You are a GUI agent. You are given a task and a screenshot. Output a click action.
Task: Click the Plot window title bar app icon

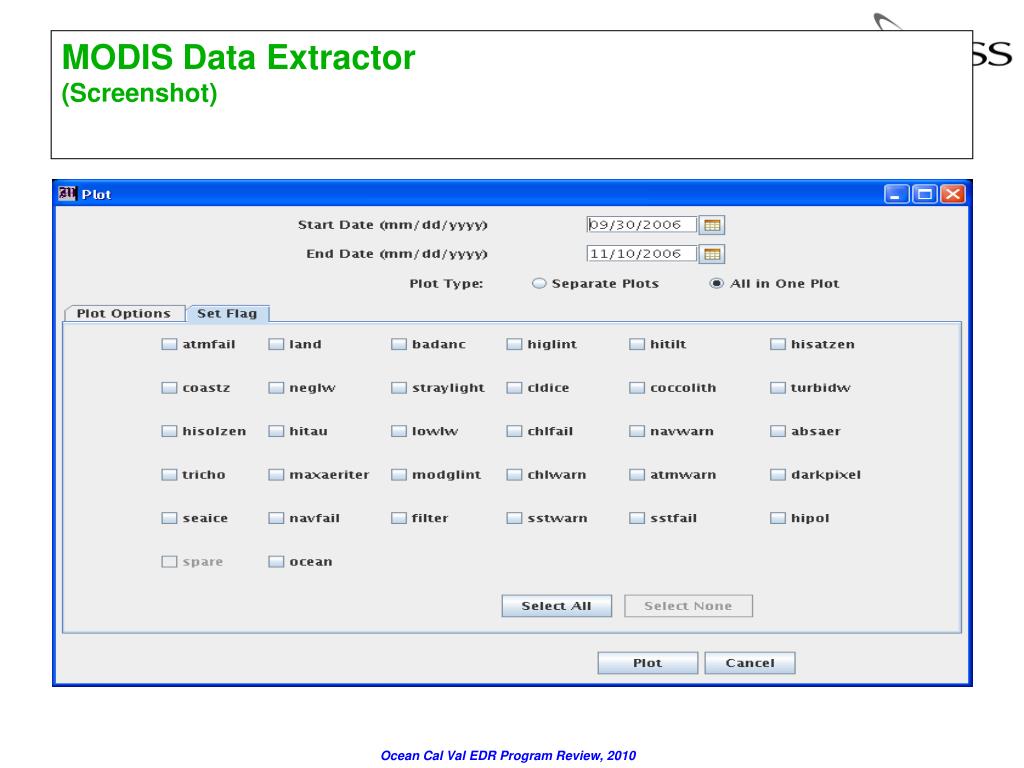coord(67,194)
